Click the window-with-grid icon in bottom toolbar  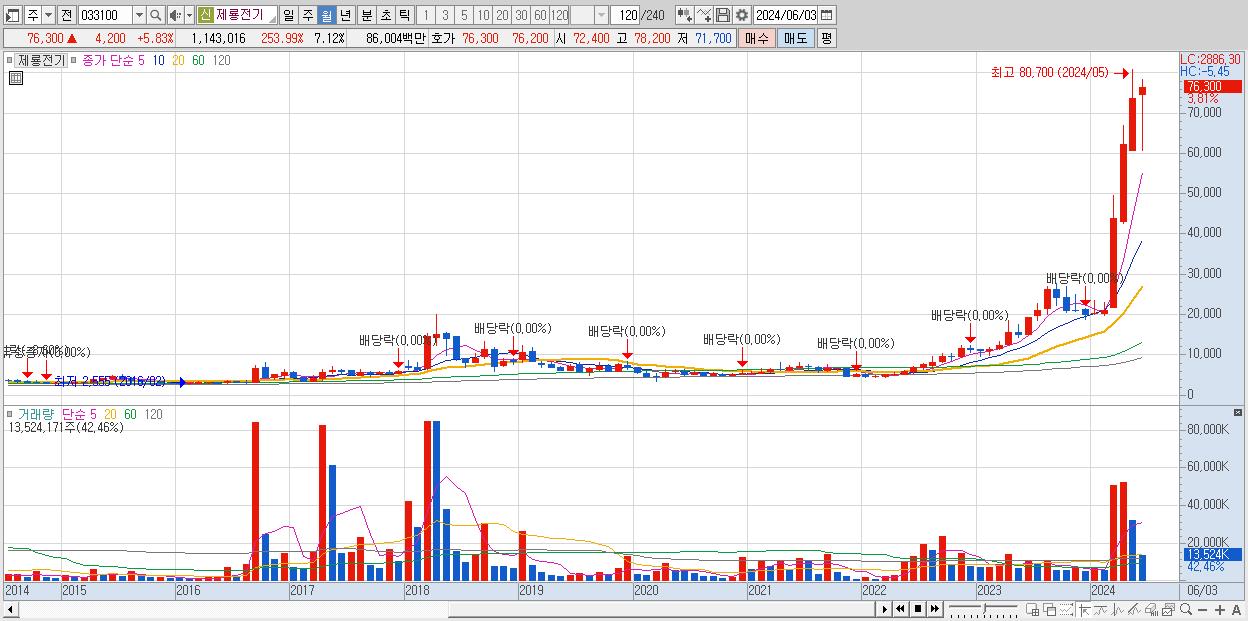[x=1033, y=609]
